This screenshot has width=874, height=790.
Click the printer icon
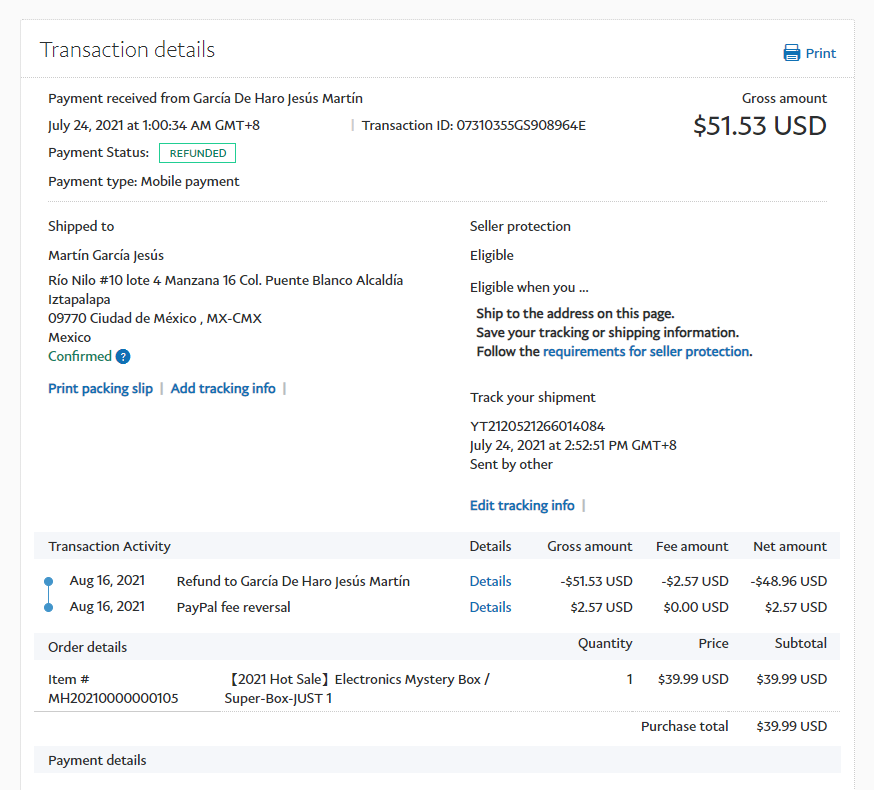point(791,53)
